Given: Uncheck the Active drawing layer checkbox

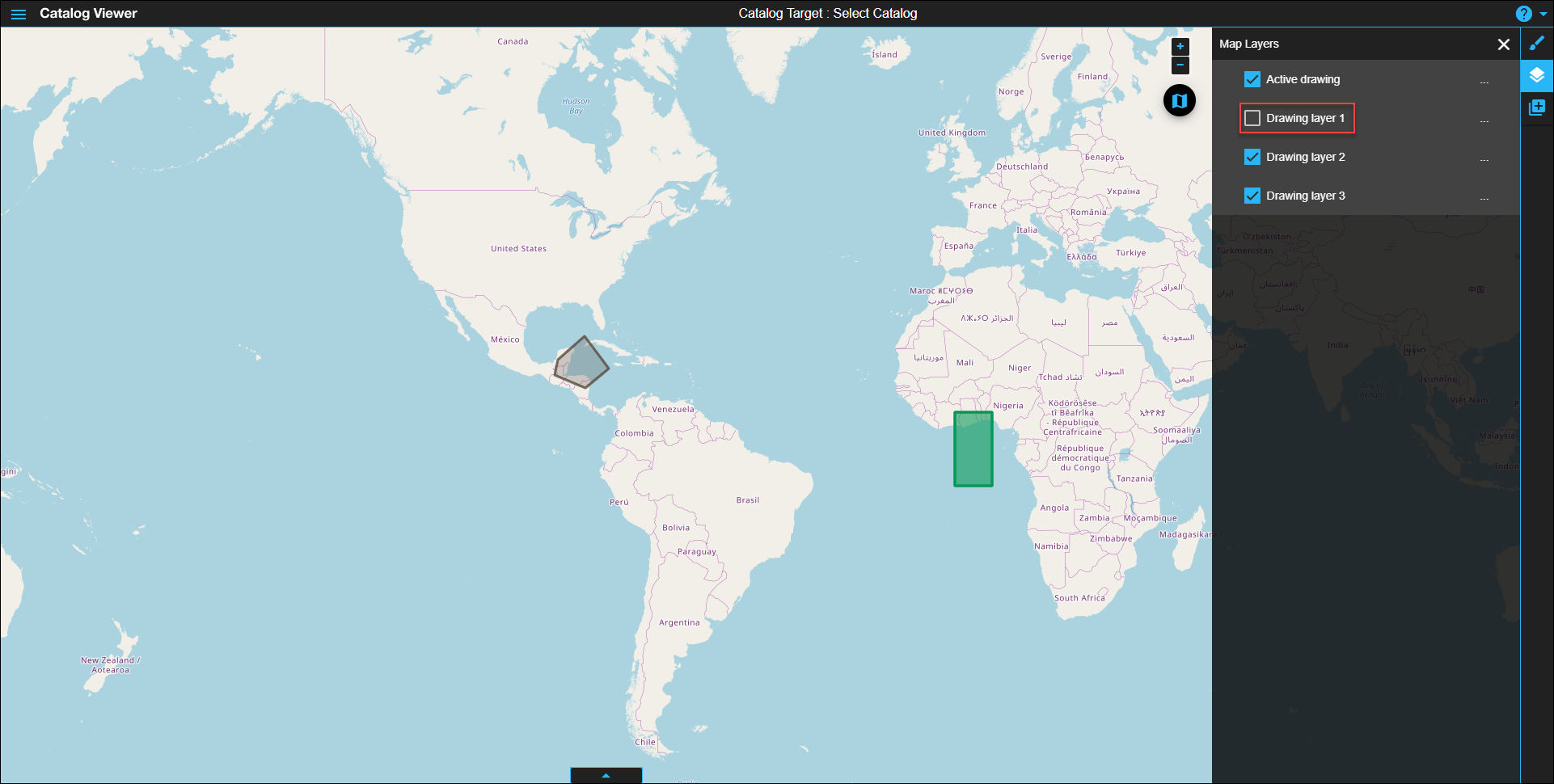Looking at the screenshot, I should (1252, 79).
